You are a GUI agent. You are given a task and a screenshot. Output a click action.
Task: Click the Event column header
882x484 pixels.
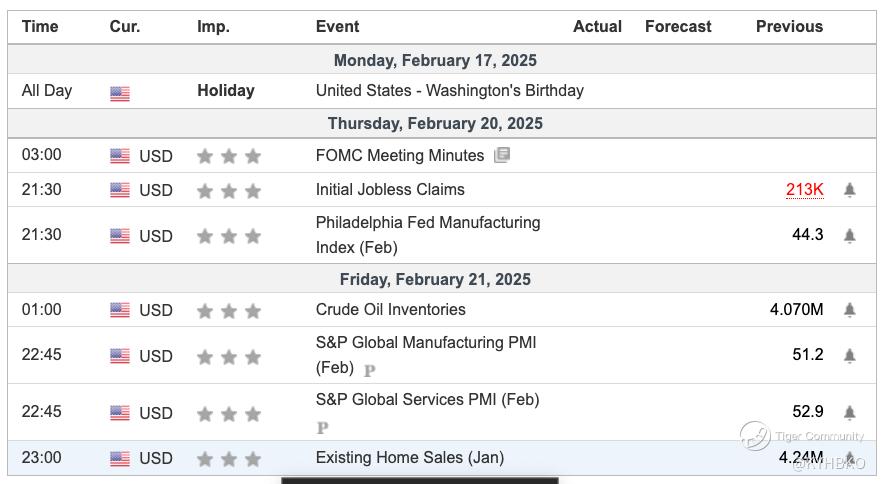click(337, 27)
